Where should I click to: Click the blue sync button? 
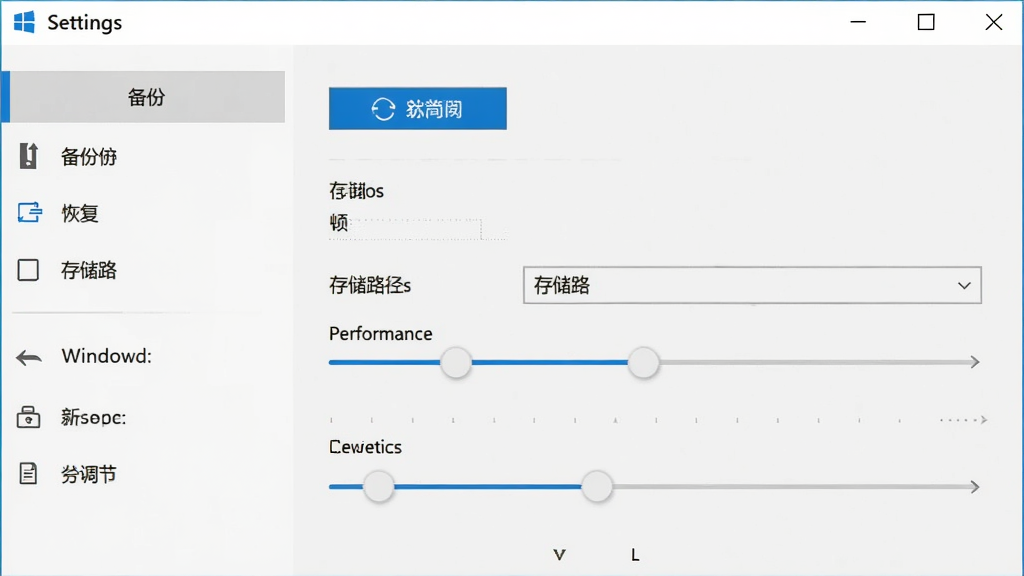tap(418, 108)
